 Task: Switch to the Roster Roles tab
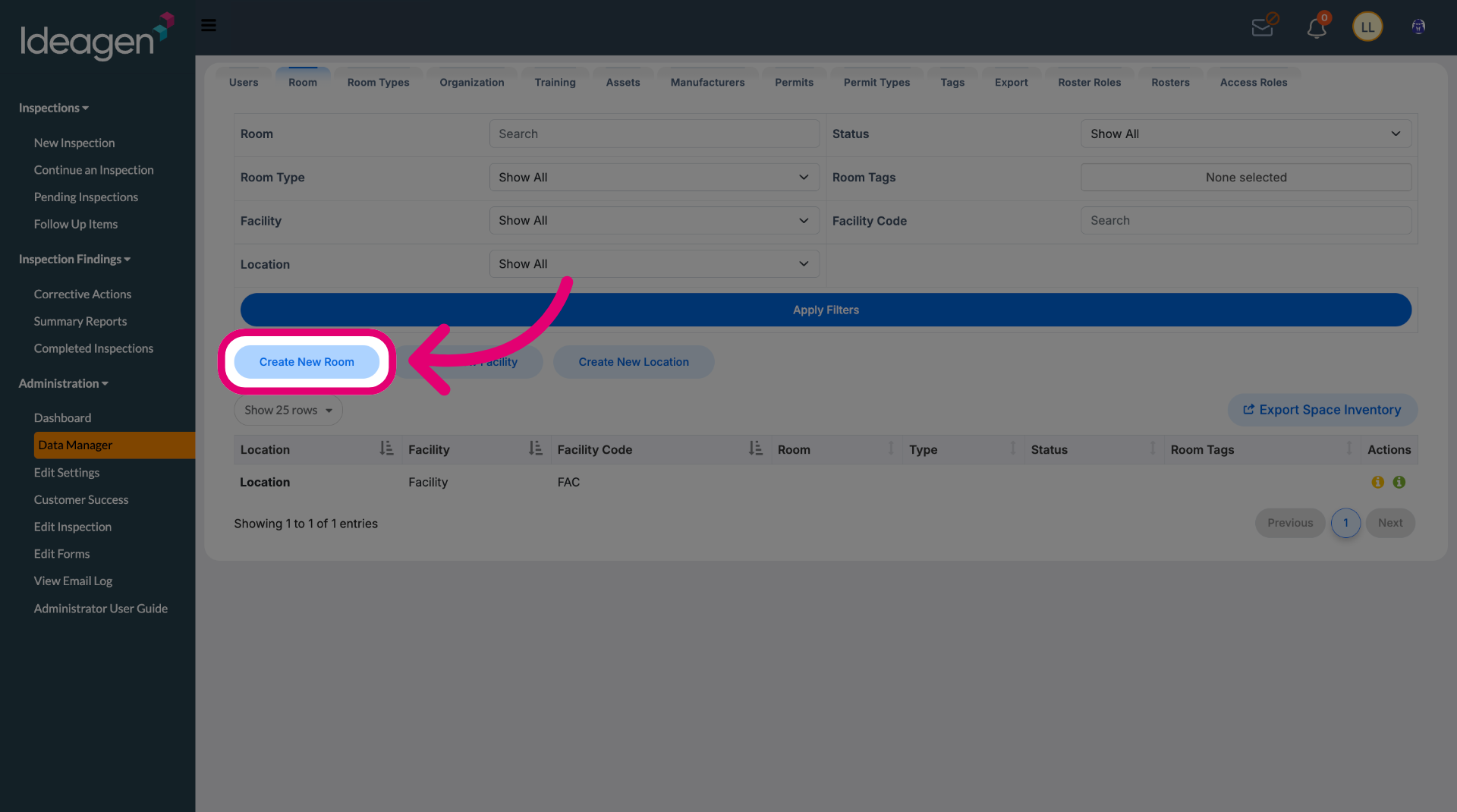(1090, 82)
